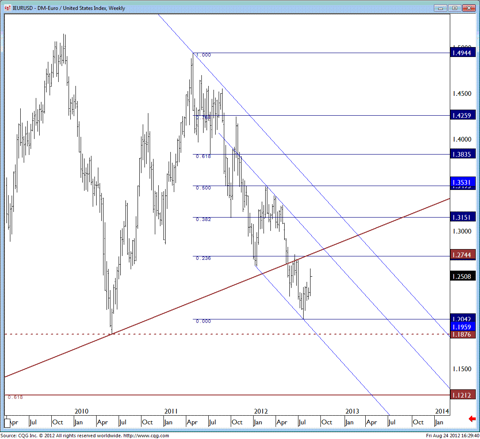This screenshot has height=439, width=480.
Task: Click the 2013 year label on time axis
Action: (352, 411)
